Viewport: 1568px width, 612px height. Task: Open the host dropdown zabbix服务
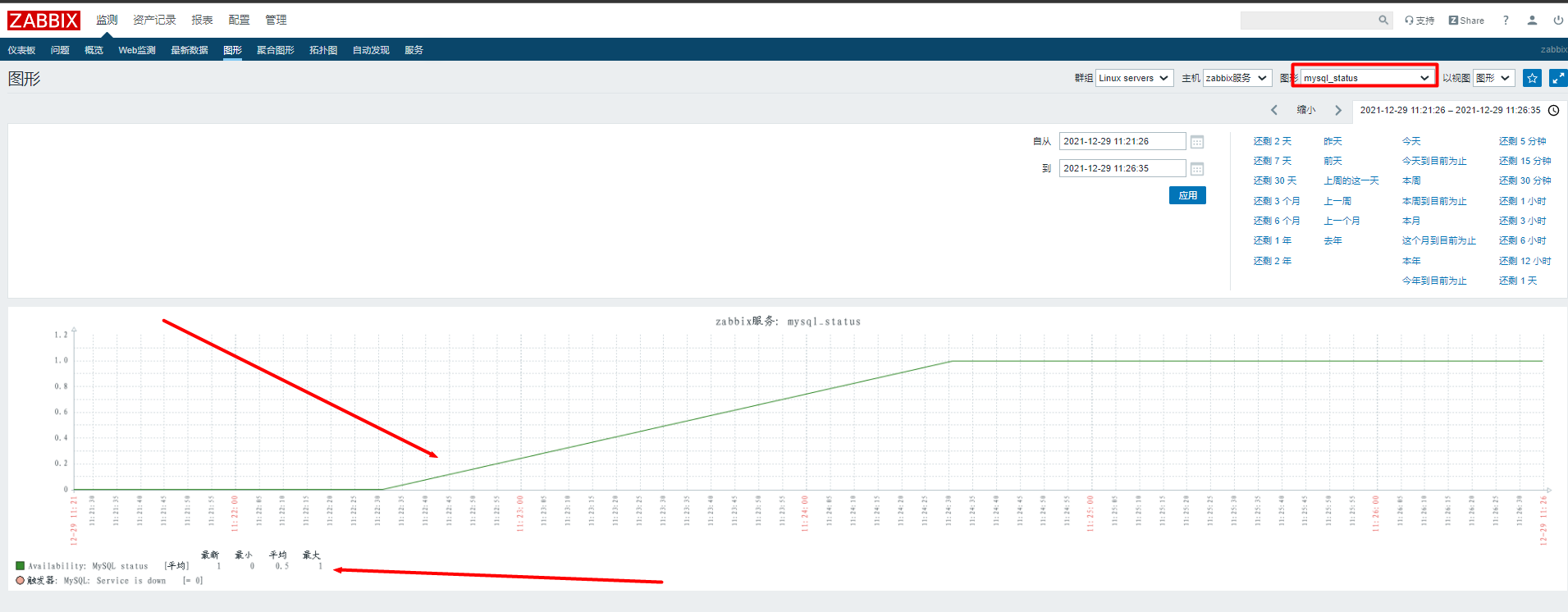coord(1237,78)
